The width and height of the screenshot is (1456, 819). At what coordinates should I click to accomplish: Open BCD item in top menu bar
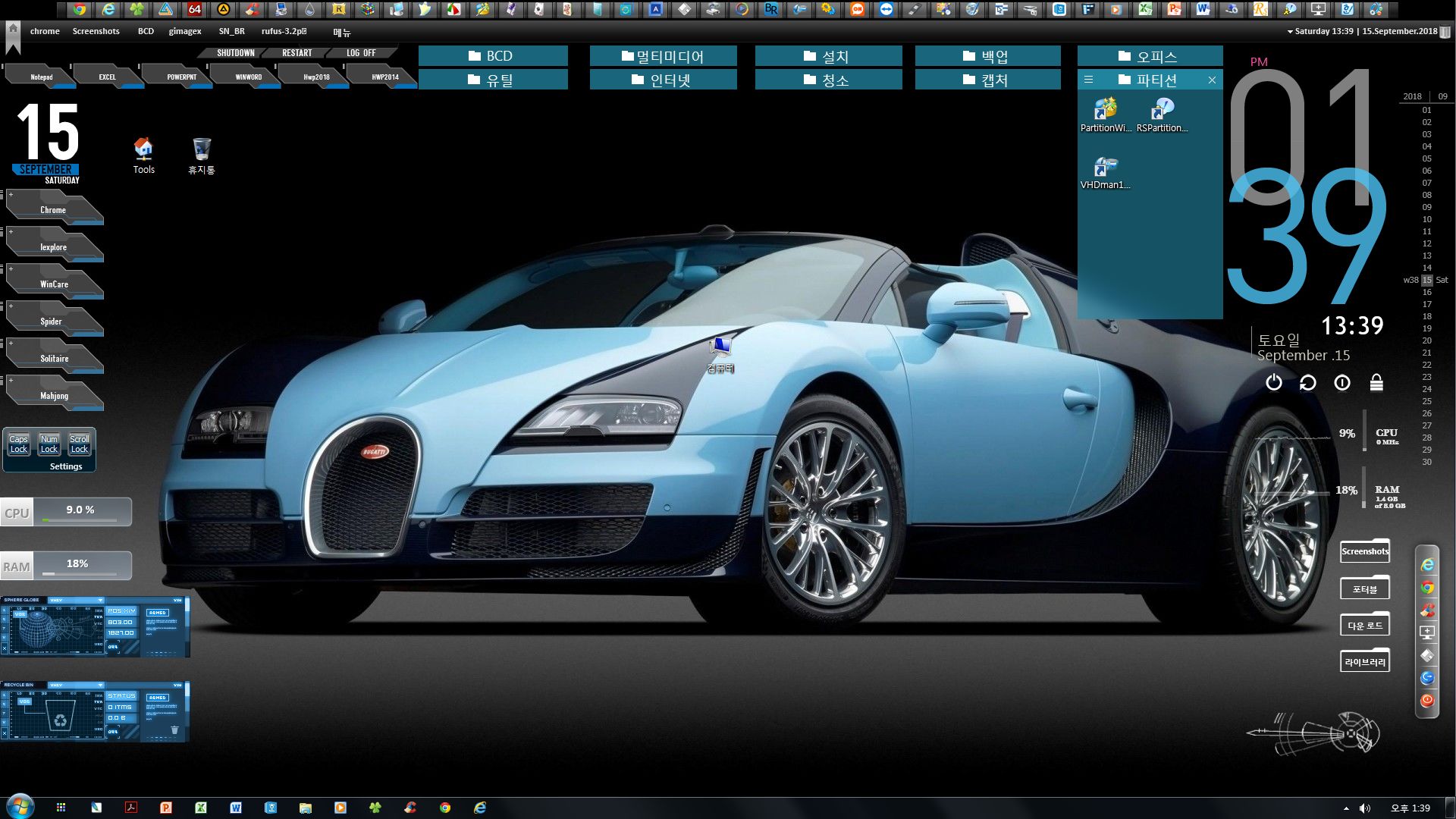(146, 31)
